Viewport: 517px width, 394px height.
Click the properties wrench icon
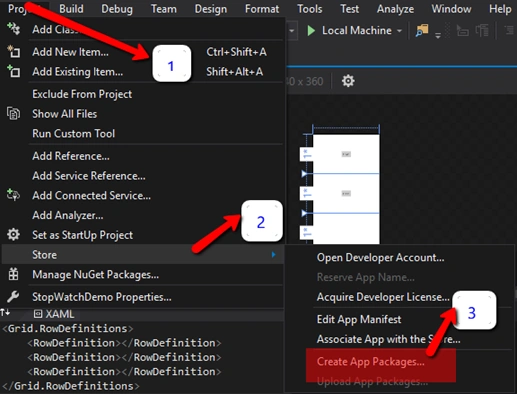click(14, 296)
